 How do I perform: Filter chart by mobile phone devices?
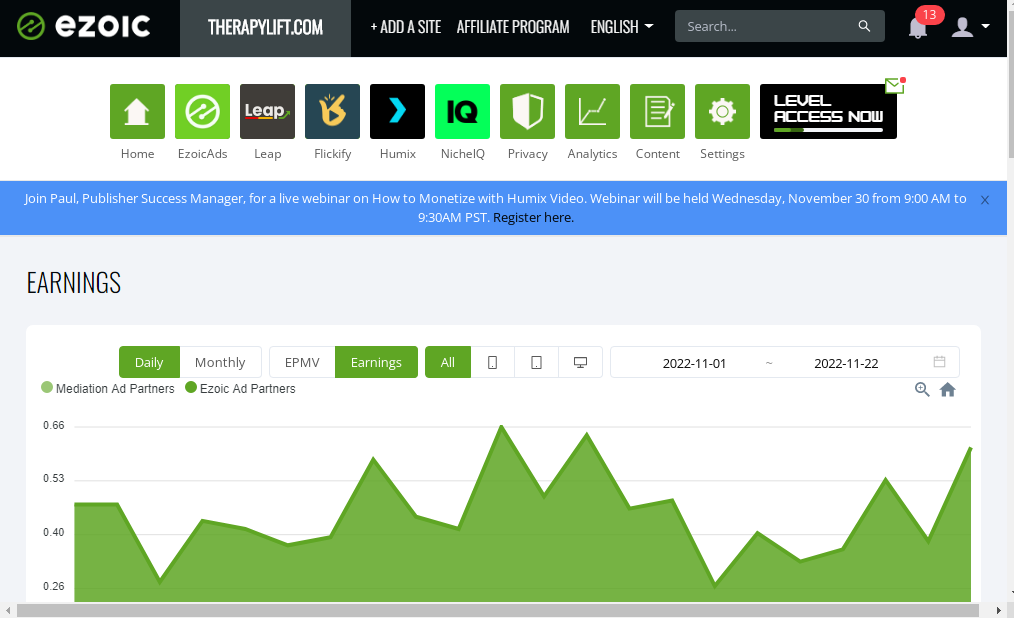(x=492, y=362)
